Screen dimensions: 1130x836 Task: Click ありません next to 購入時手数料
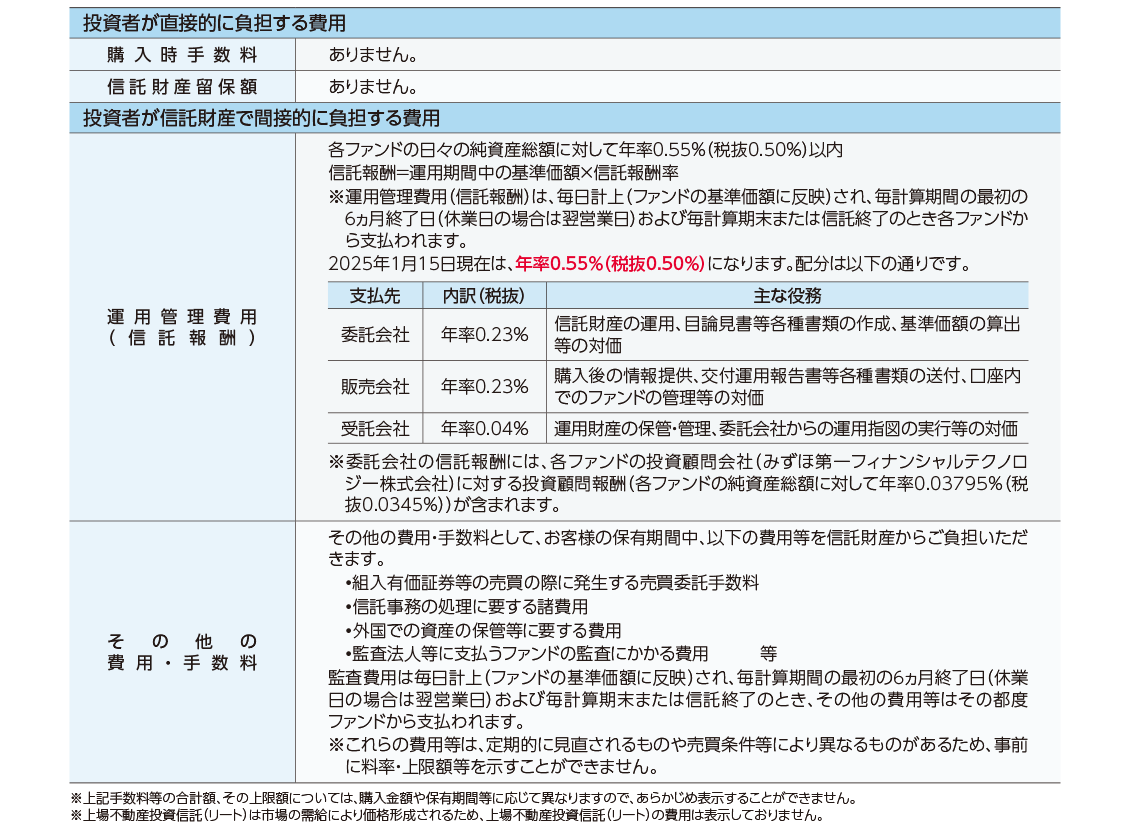[372, 54]
